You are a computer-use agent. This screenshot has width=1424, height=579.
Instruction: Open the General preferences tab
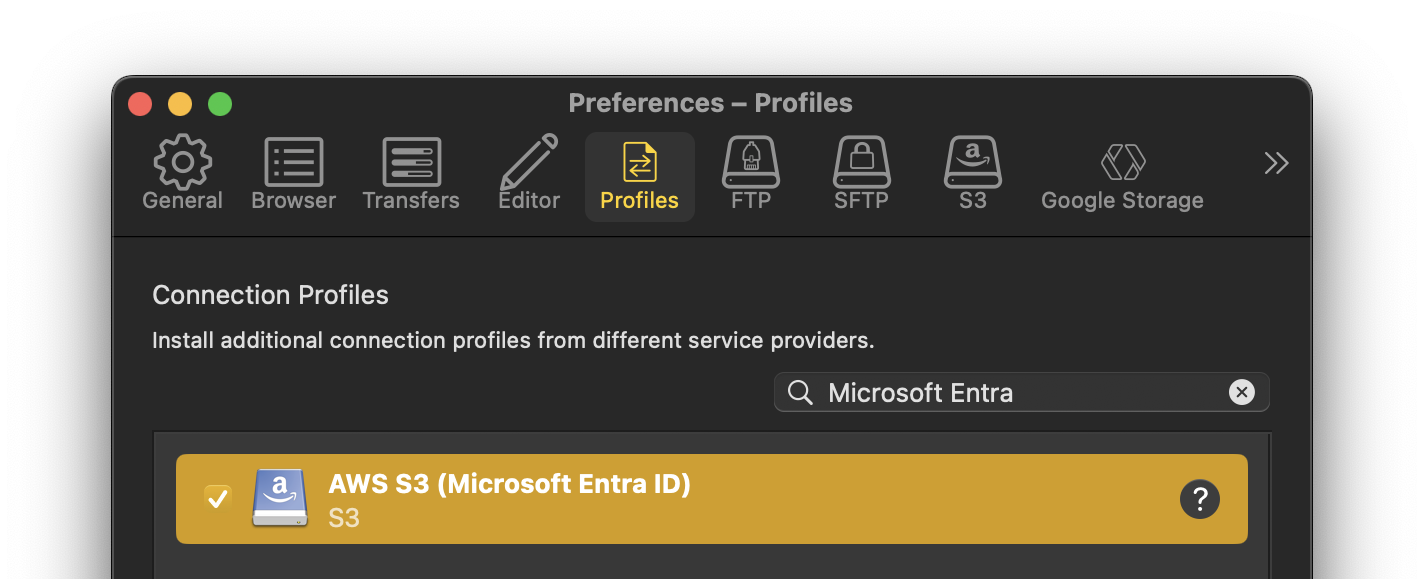tap(182, 175)
